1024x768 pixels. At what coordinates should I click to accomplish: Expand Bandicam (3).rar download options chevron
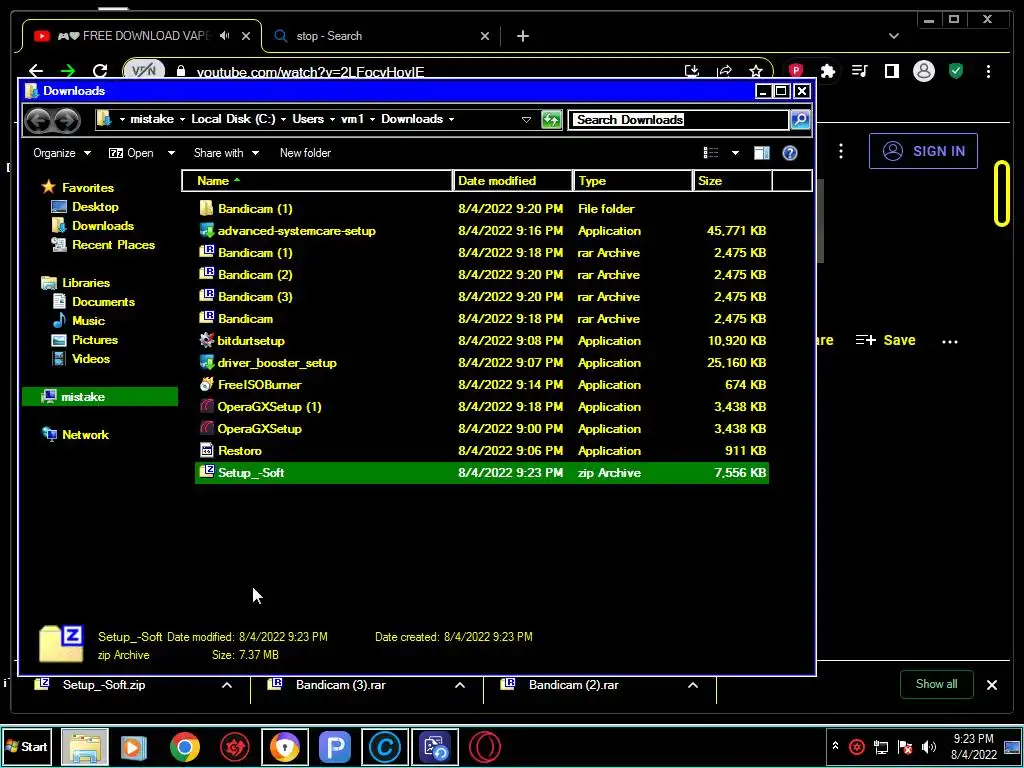click(460, 685)
